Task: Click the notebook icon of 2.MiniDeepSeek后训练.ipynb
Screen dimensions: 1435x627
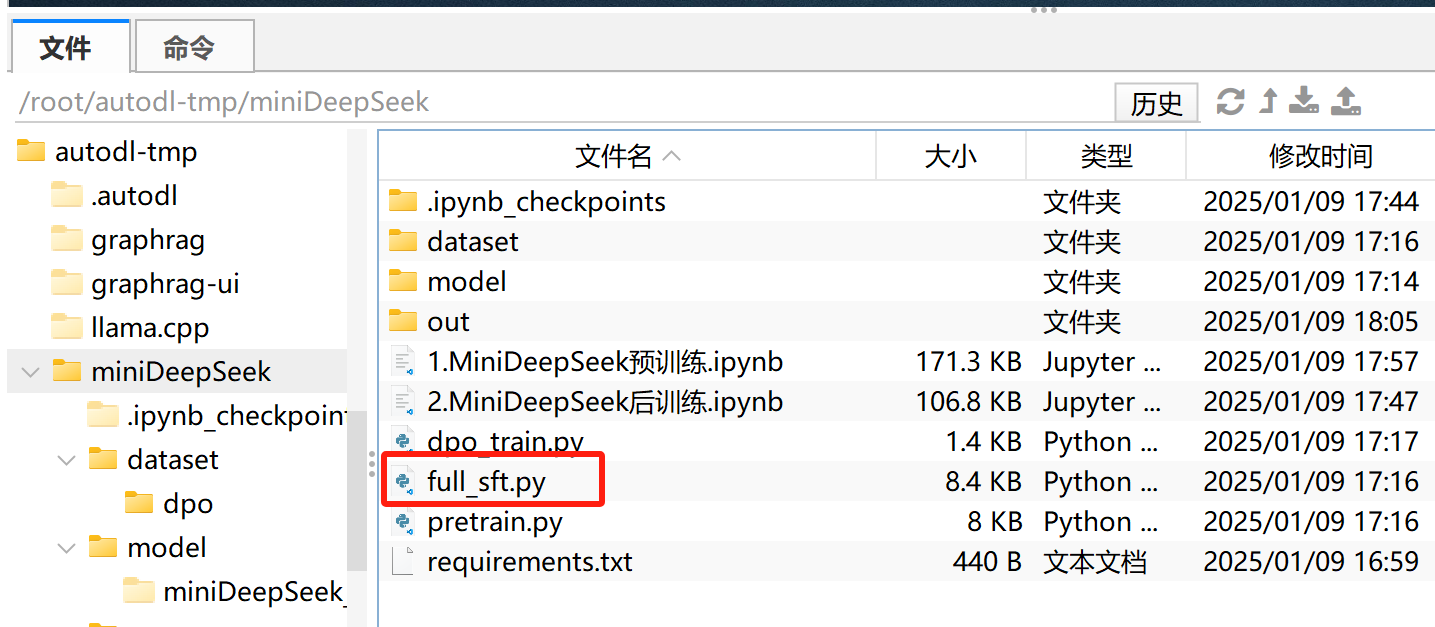Action: coord(403,402)
